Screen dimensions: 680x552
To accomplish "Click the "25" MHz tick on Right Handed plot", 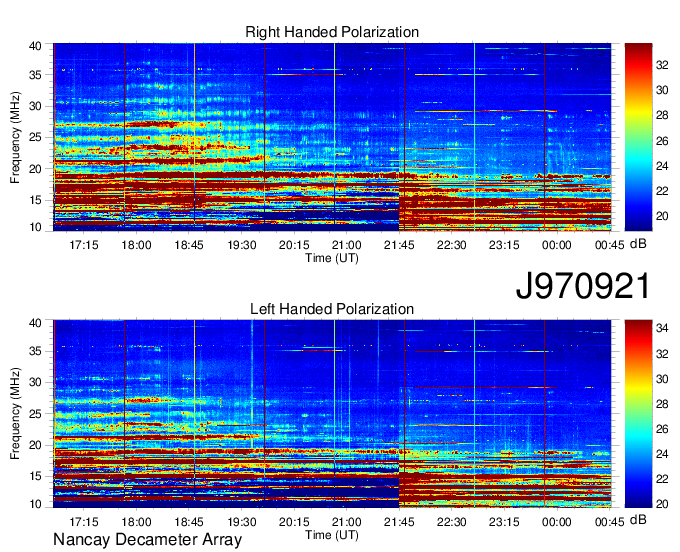I will [x=35, y=137].
